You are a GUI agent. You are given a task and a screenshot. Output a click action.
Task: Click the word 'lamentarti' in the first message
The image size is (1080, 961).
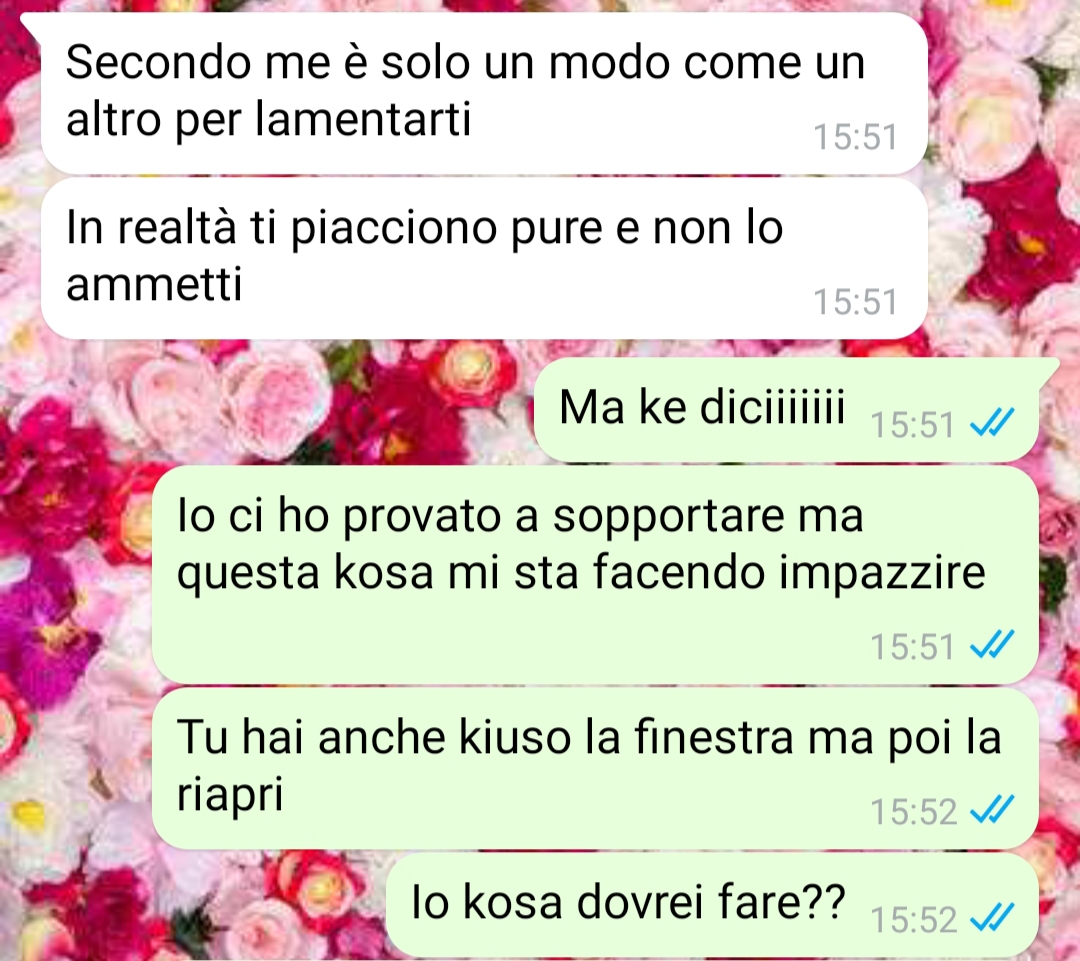pyautogui.click(x=364, y=118)
